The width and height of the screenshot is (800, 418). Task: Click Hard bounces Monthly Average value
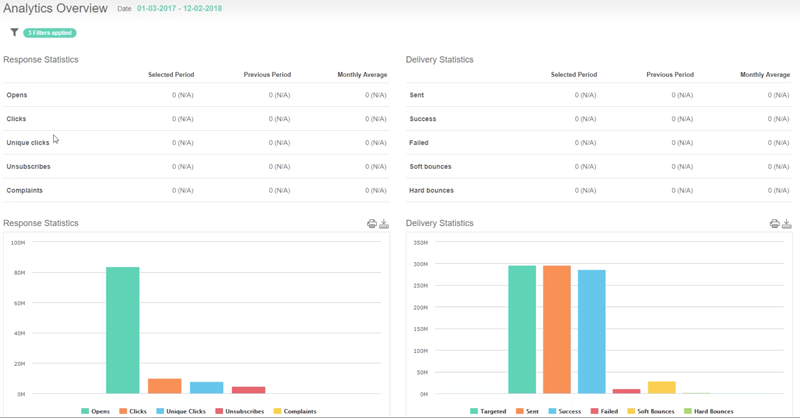point(778,190)
